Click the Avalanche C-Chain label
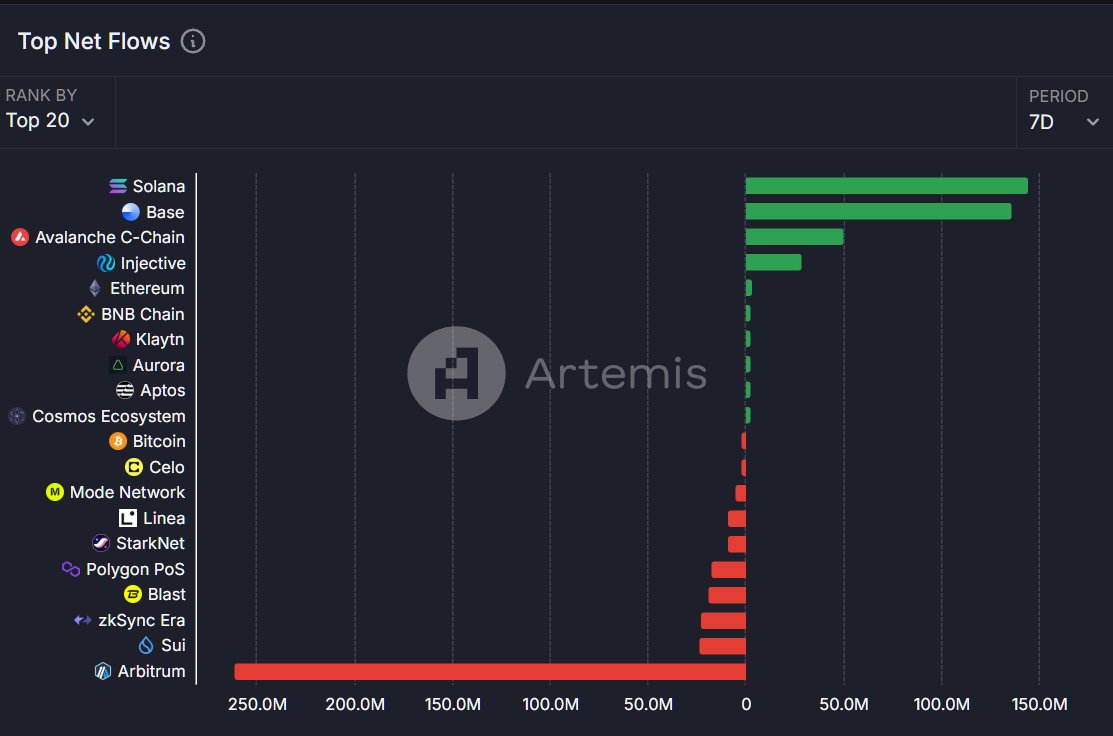Viewport: 1113px width, 736px height. [x=110, y=237]
